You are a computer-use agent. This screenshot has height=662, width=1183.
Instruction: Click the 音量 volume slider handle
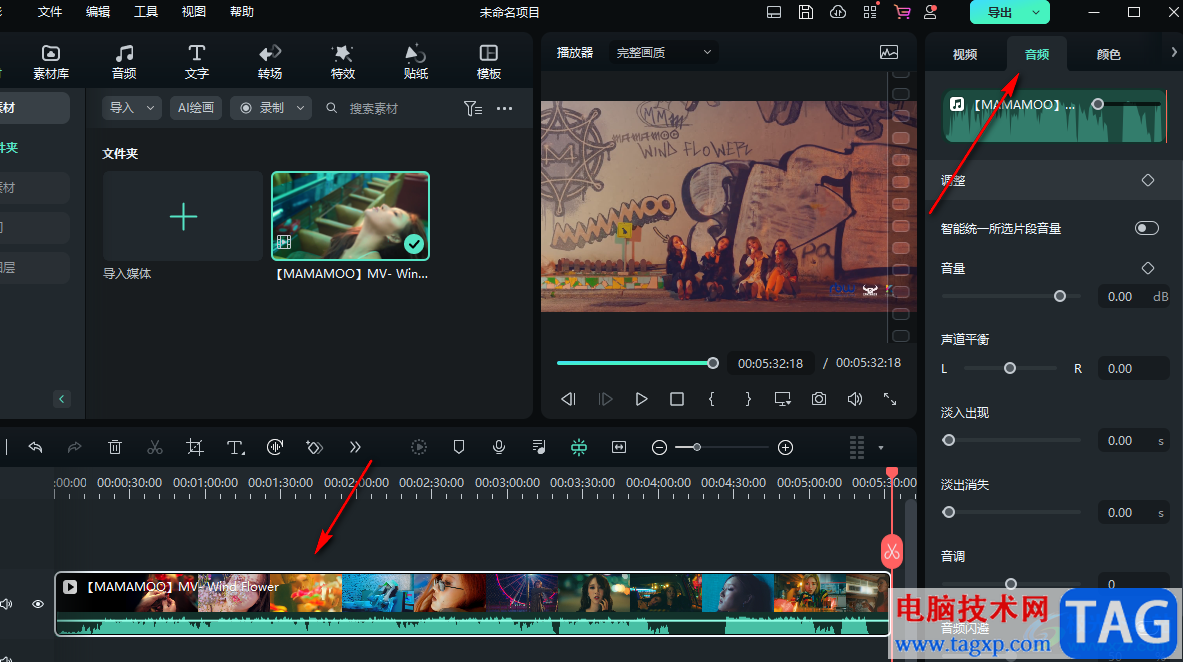1060,296
